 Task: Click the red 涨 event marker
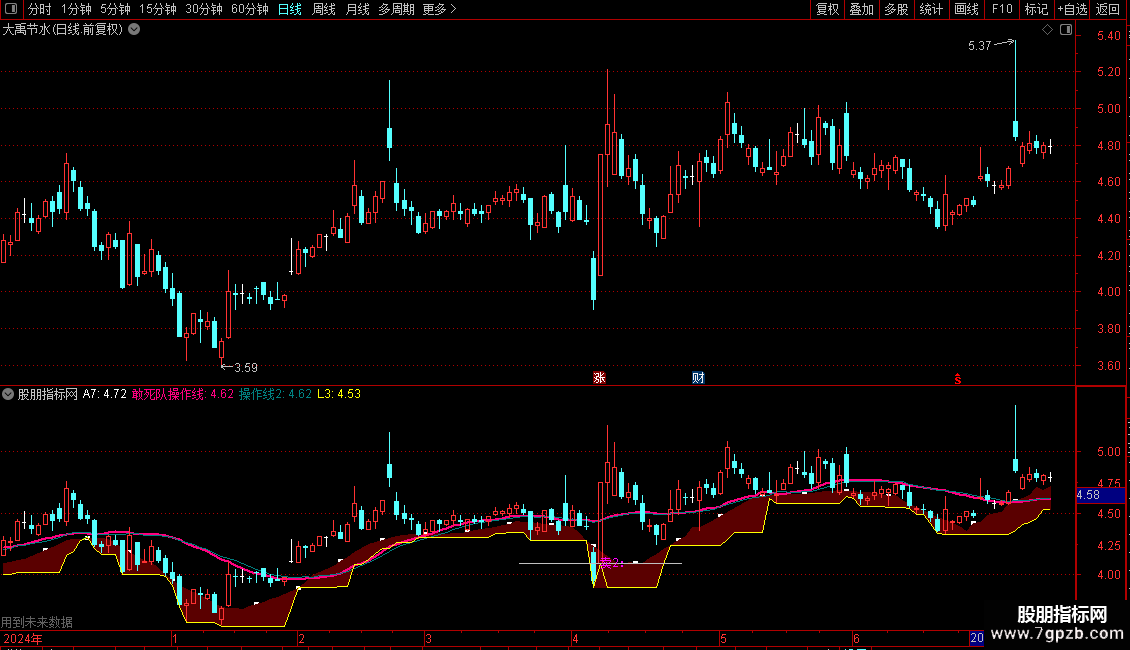(599, 378)
